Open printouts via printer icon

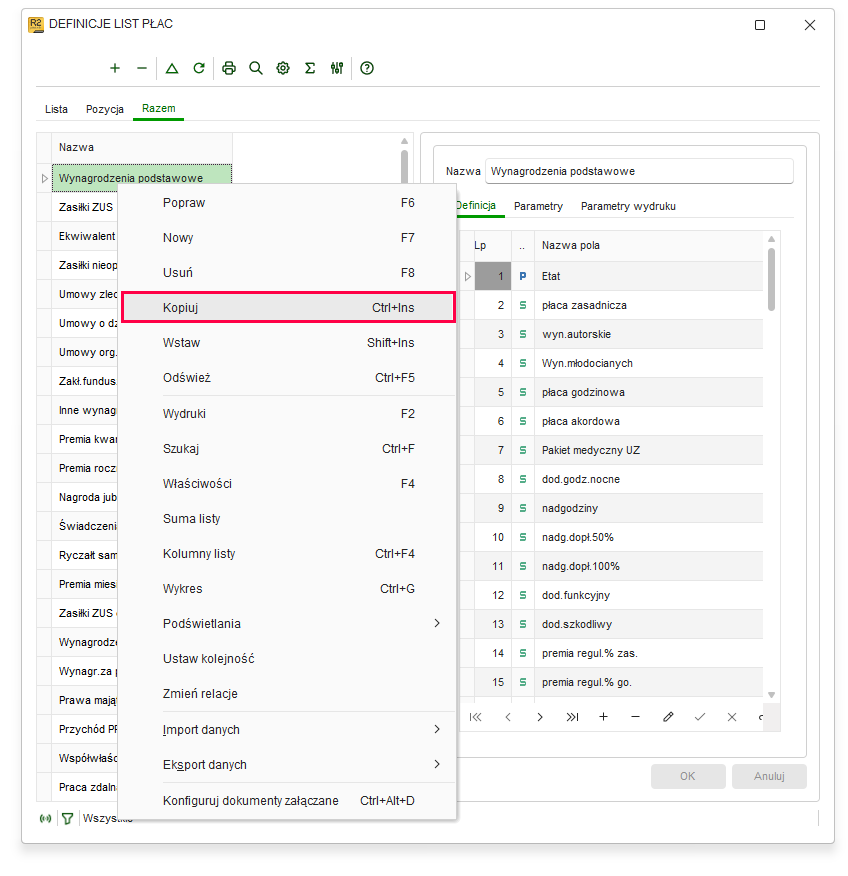pyautogui.click(x=229, y=68)
